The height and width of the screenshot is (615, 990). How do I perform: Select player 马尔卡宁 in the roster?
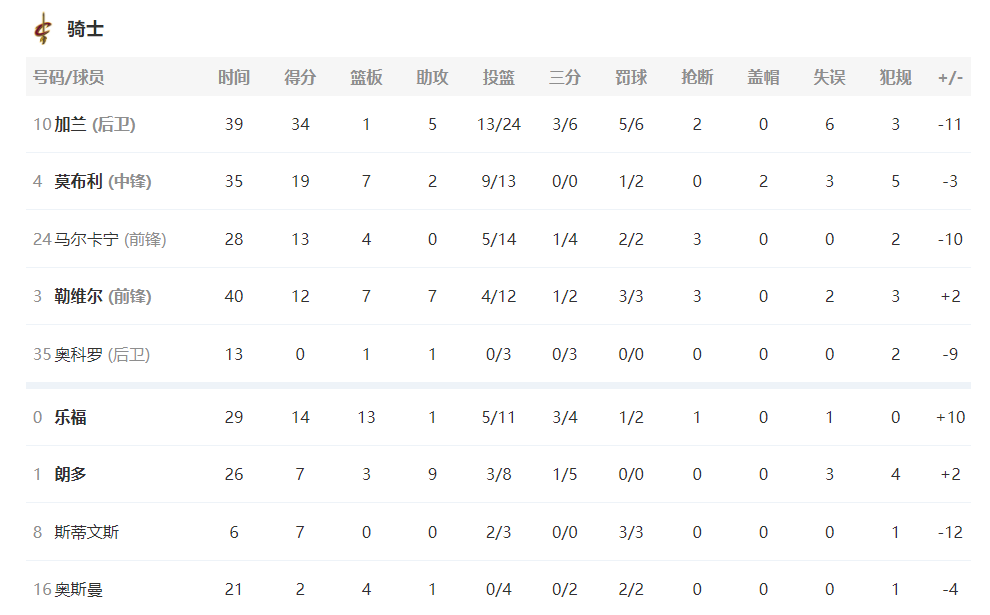(x=86, y=239)
